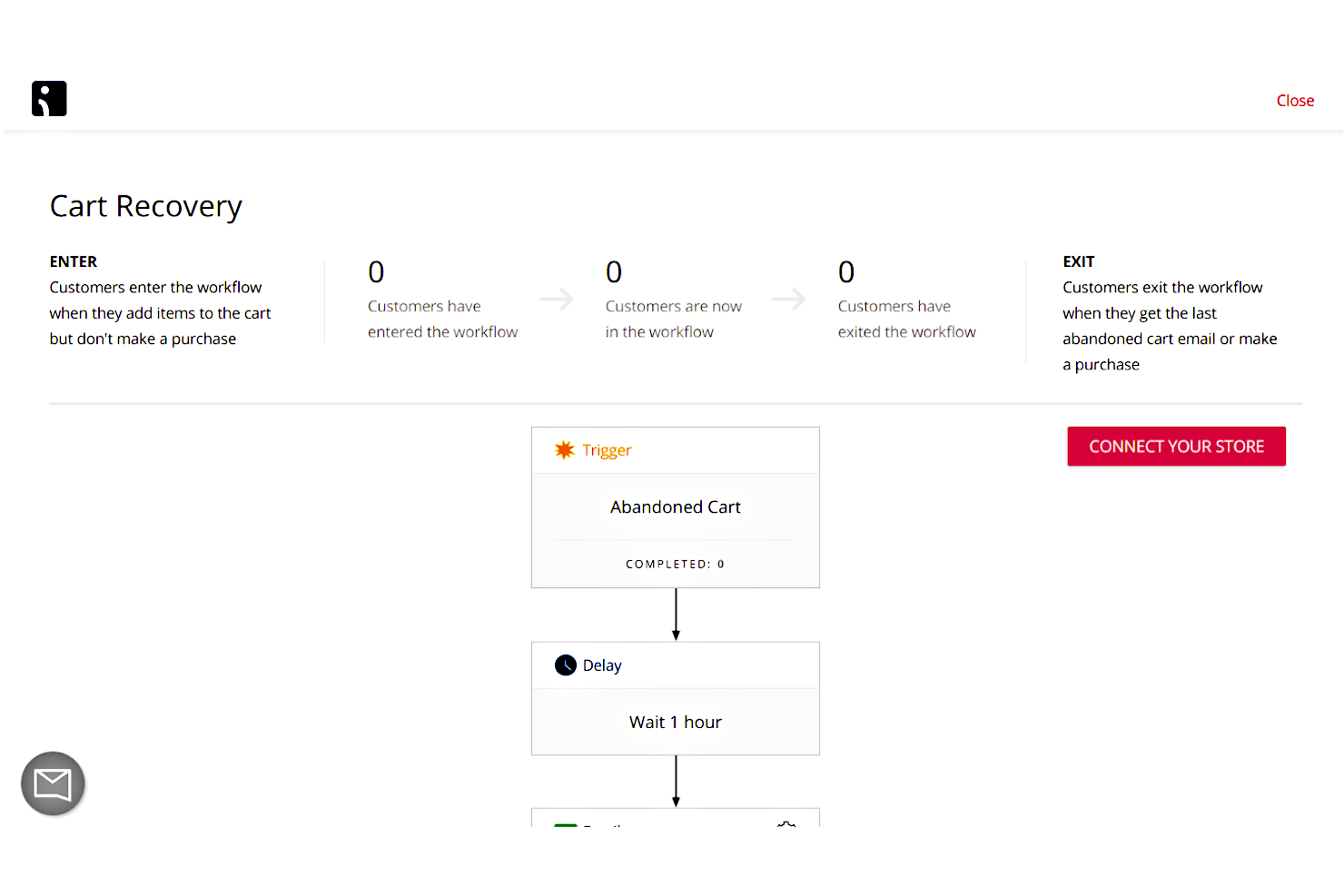Select the Wait 1 hour delay card
This screenshot has height=896, width=1344.
(676, 699)
